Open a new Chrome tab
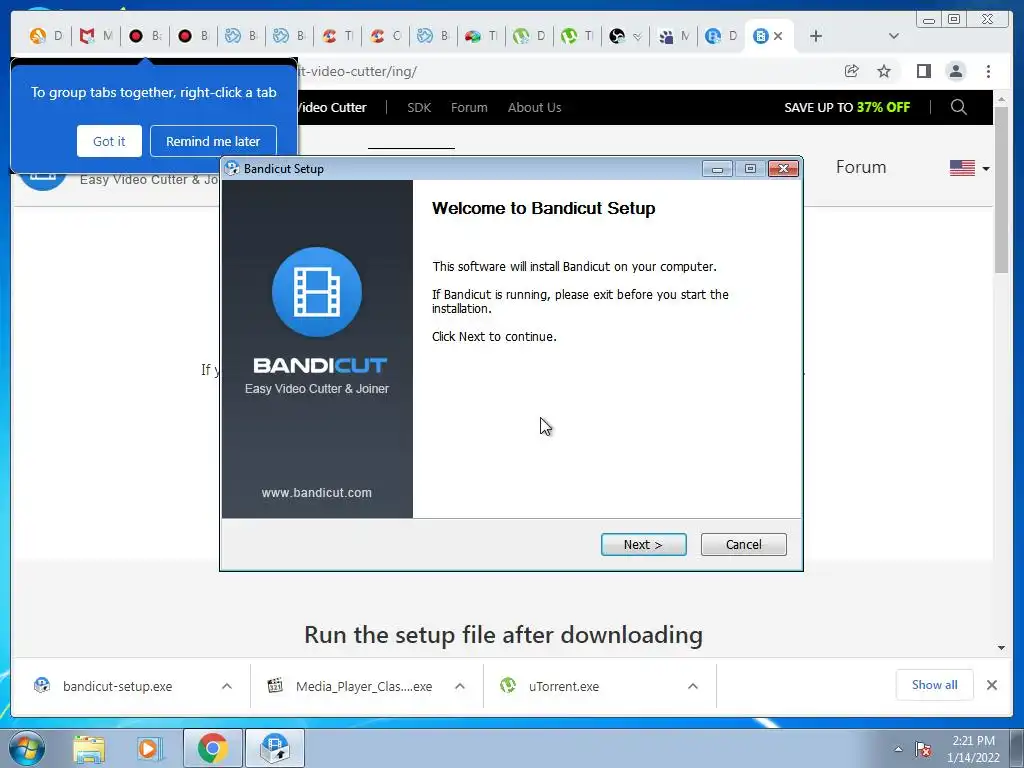This screenshot has width=1024, height=768. click(816, 36)
